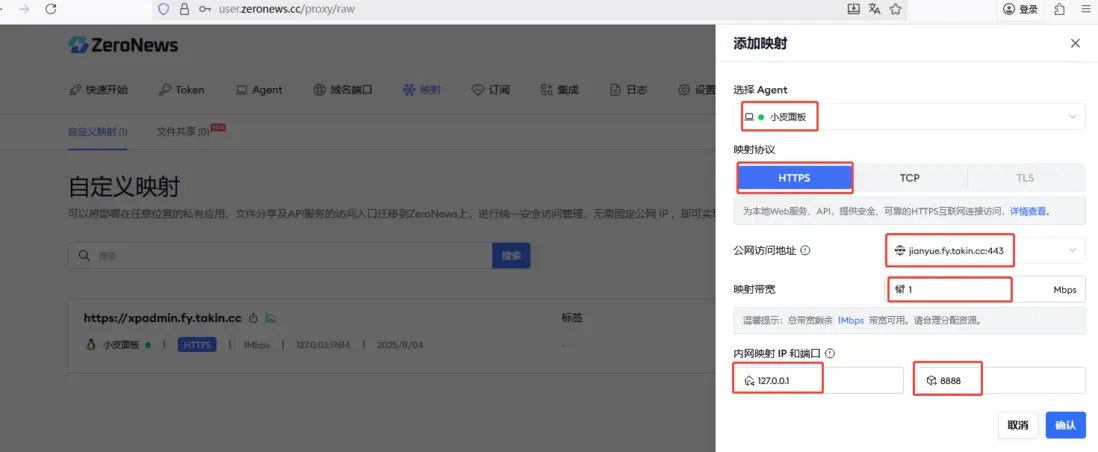
Task: Click the ZeroNews logo
Action: coord(123,46)
